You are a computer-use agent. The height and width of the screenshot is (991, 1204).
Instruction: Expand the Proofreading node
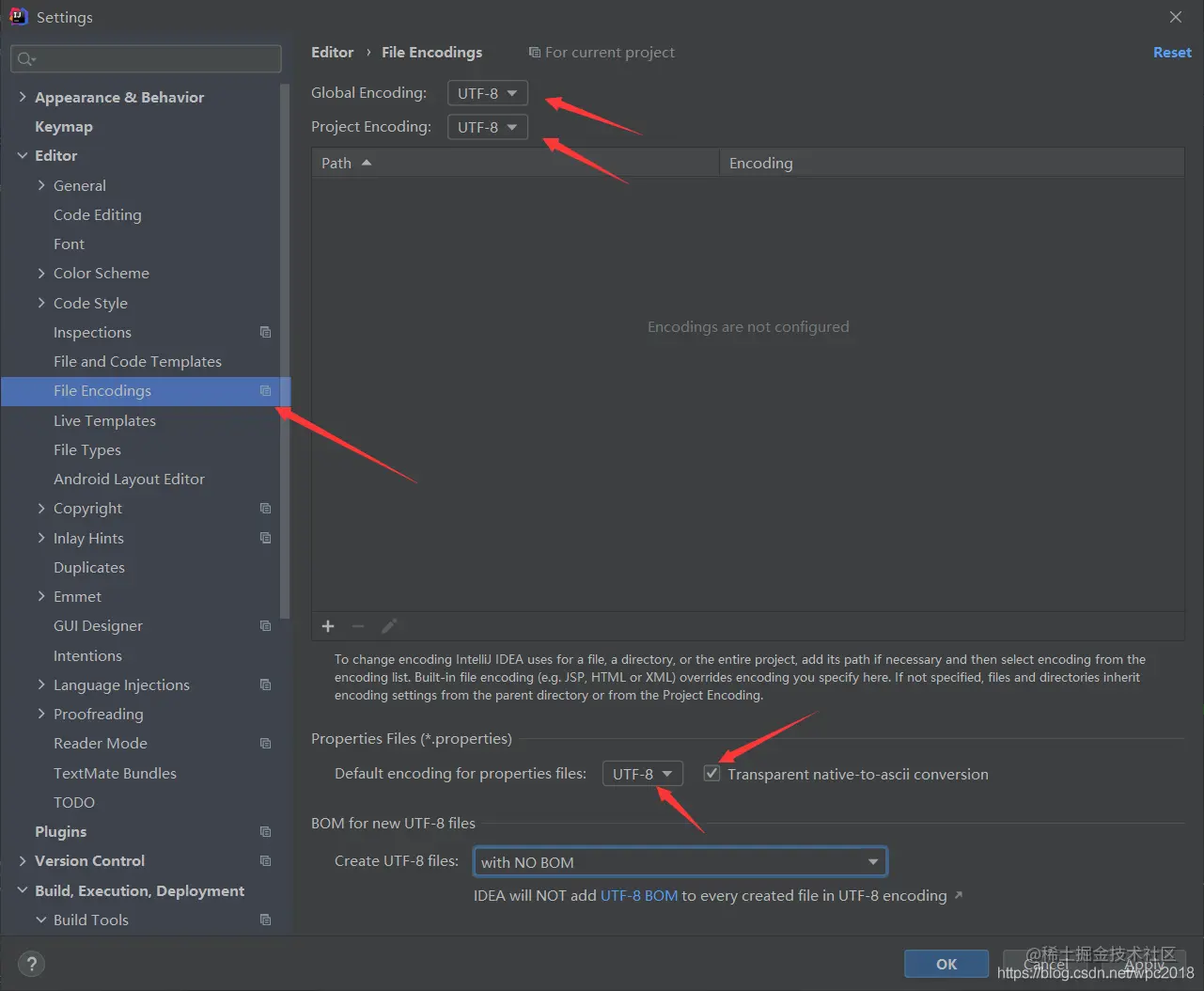coord(41,714)
